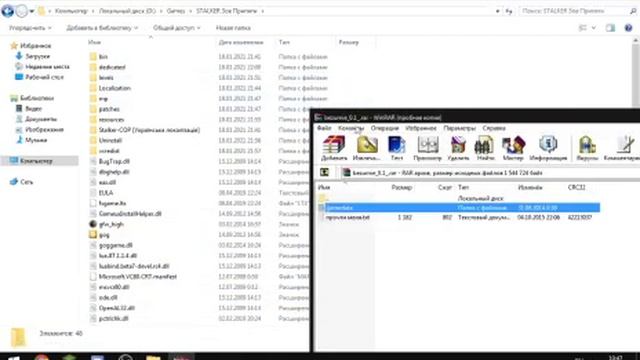Viewport: 640px width, 360px height.
Task: Open the Explorer view options dropdown arrow
Action: (x=593, y=28)
